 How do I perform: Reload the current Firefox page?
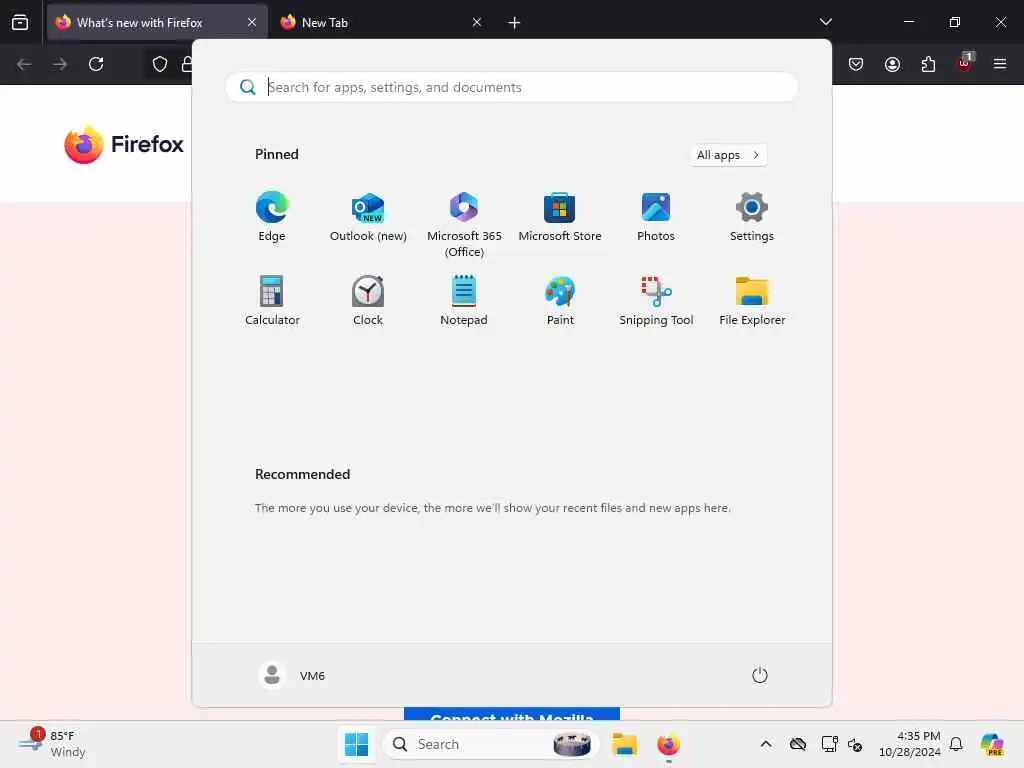(96, 64)
